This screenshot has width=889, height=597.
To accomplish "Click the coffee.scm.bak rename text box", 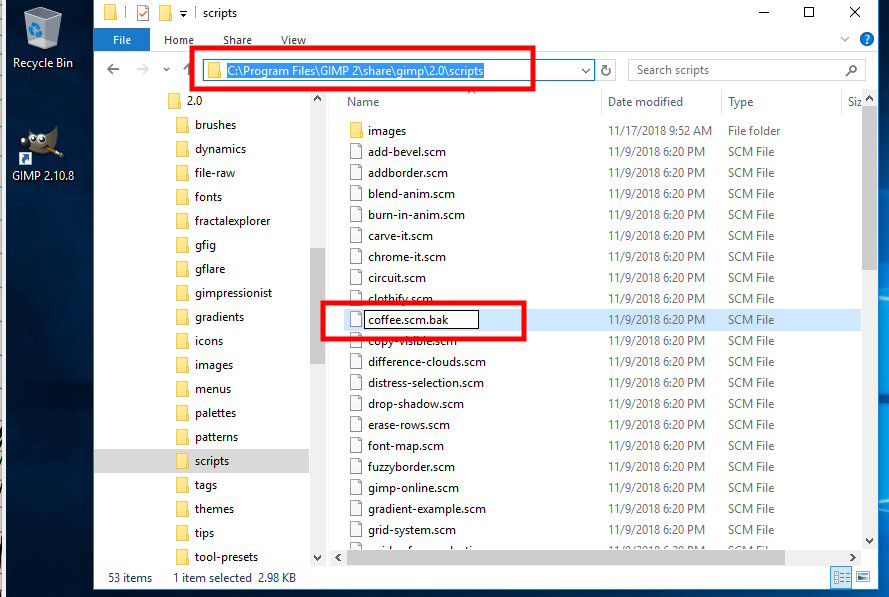I will click(421, 320).
